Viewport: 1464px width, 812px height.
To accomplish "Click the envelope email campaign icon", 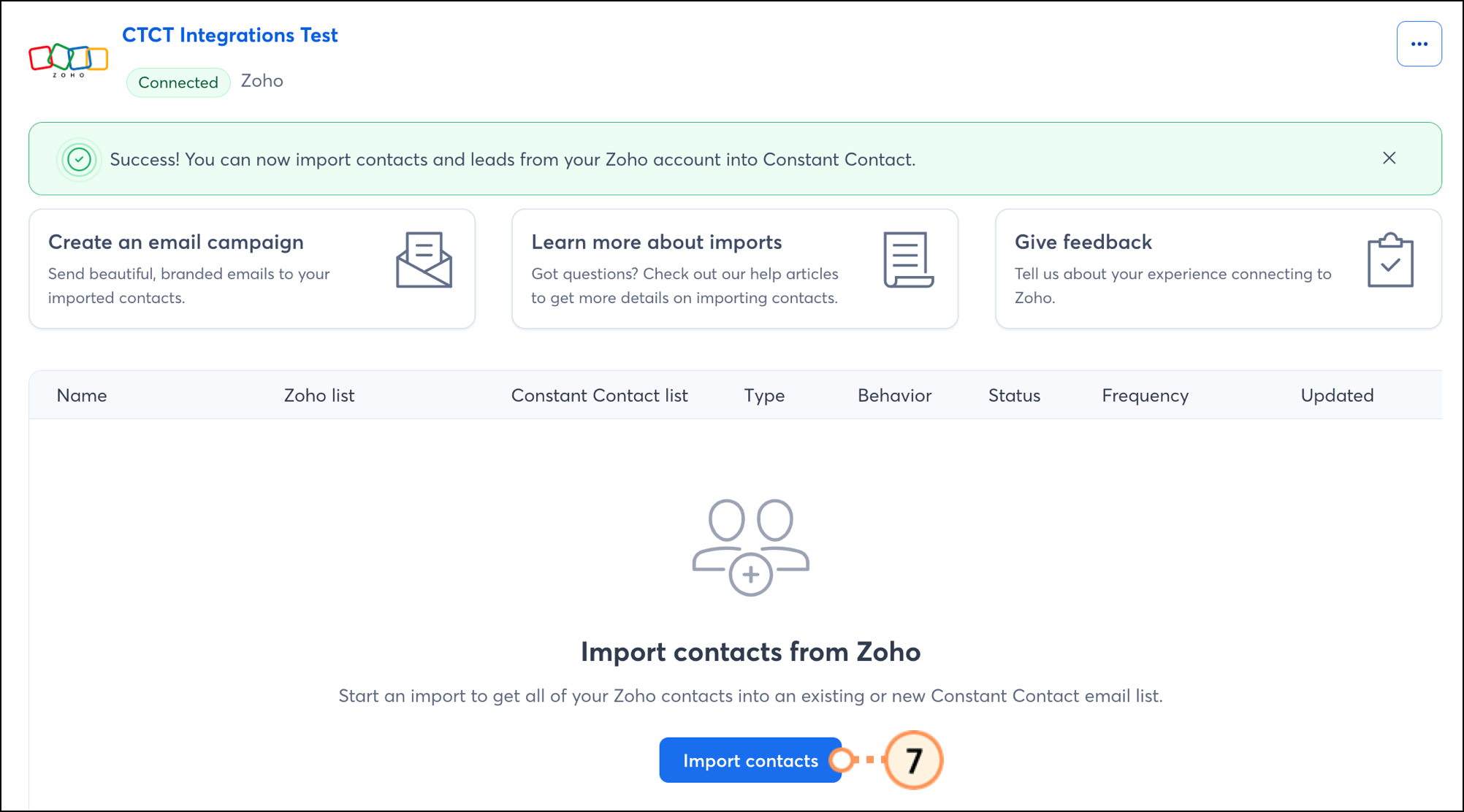I will click(x=424, y=260).
